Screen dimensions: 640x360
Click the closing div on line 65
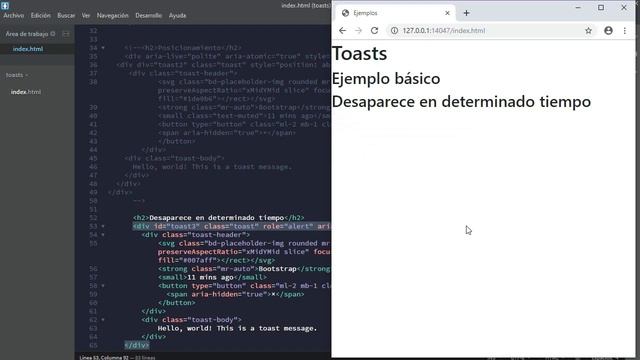click(x=137, y=345)
